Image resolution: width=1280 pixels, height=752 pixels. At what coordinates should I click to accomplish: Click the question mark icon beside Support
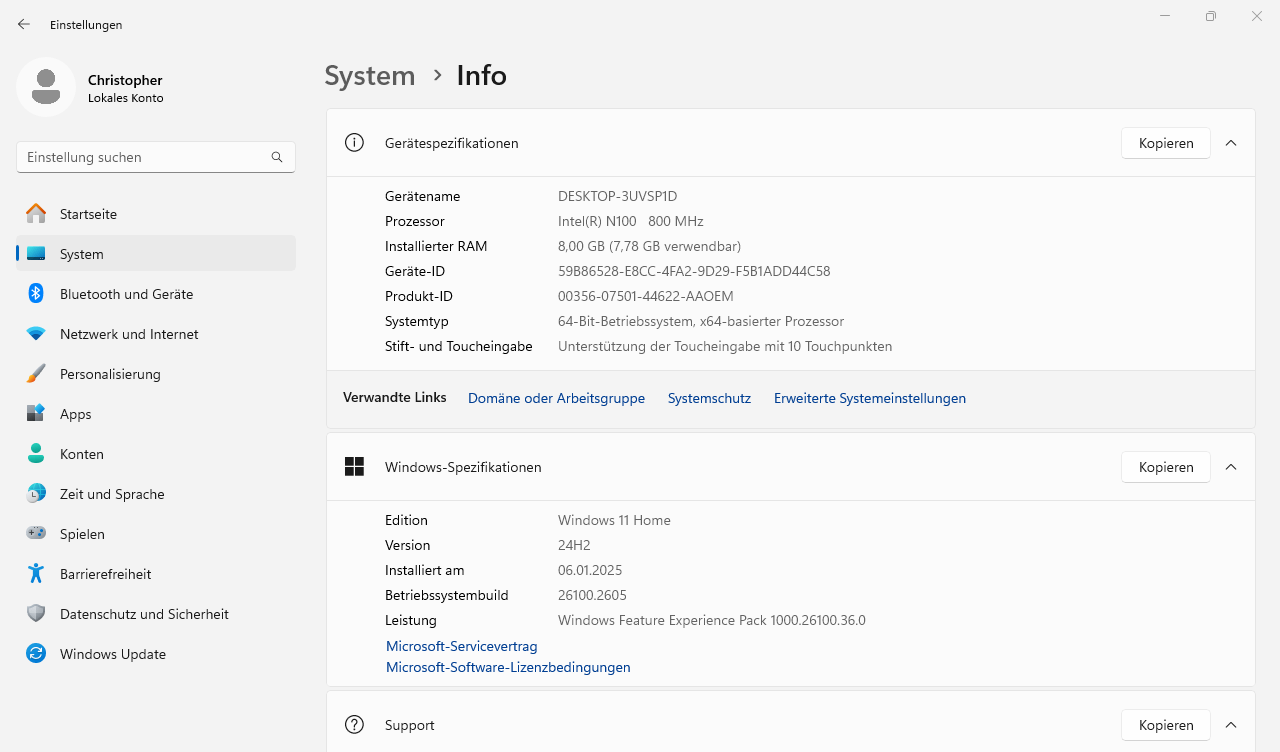click(x=354, y=725)
